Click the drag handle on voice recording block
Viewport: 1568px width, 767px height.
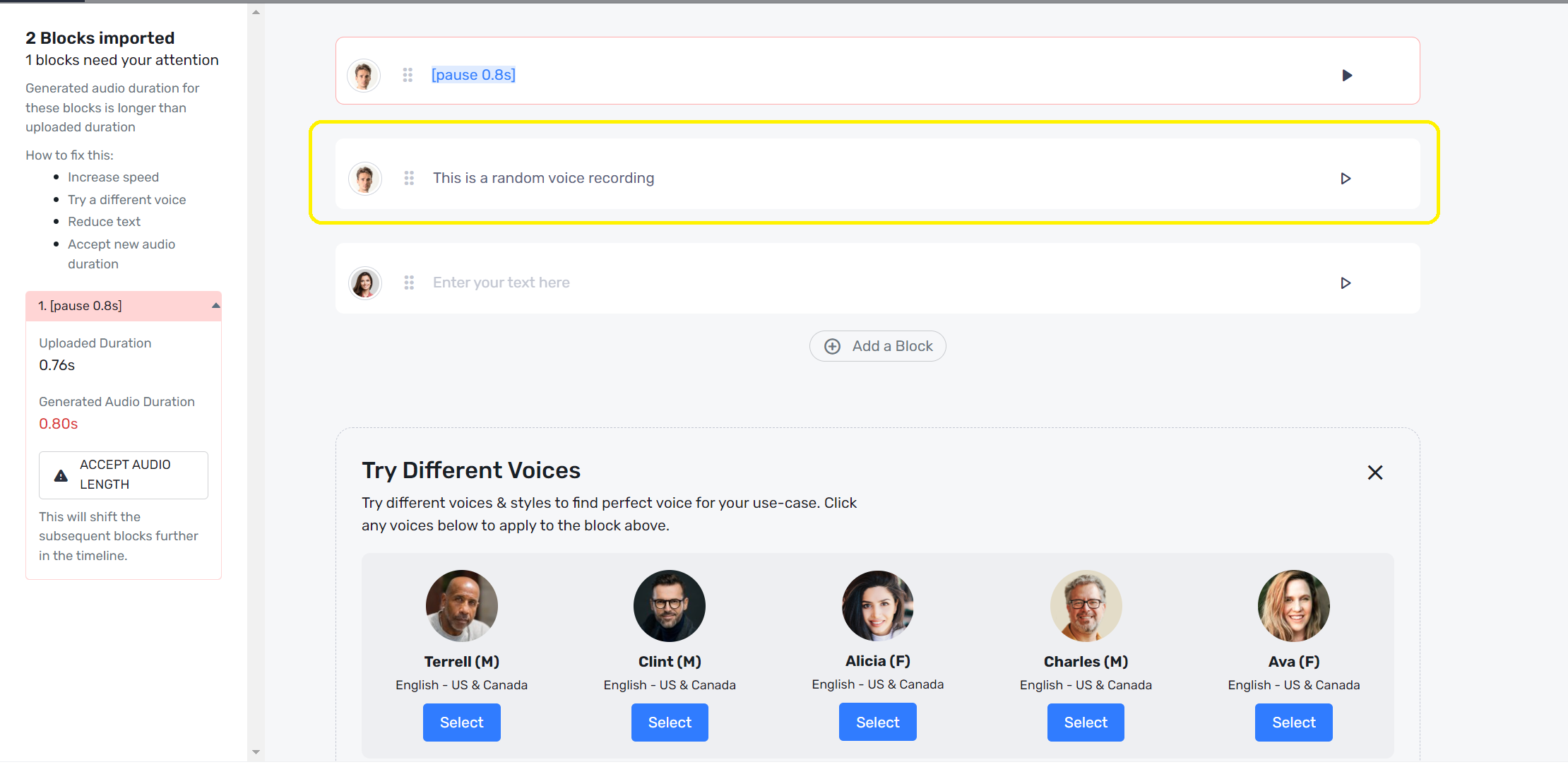point(409,178)
